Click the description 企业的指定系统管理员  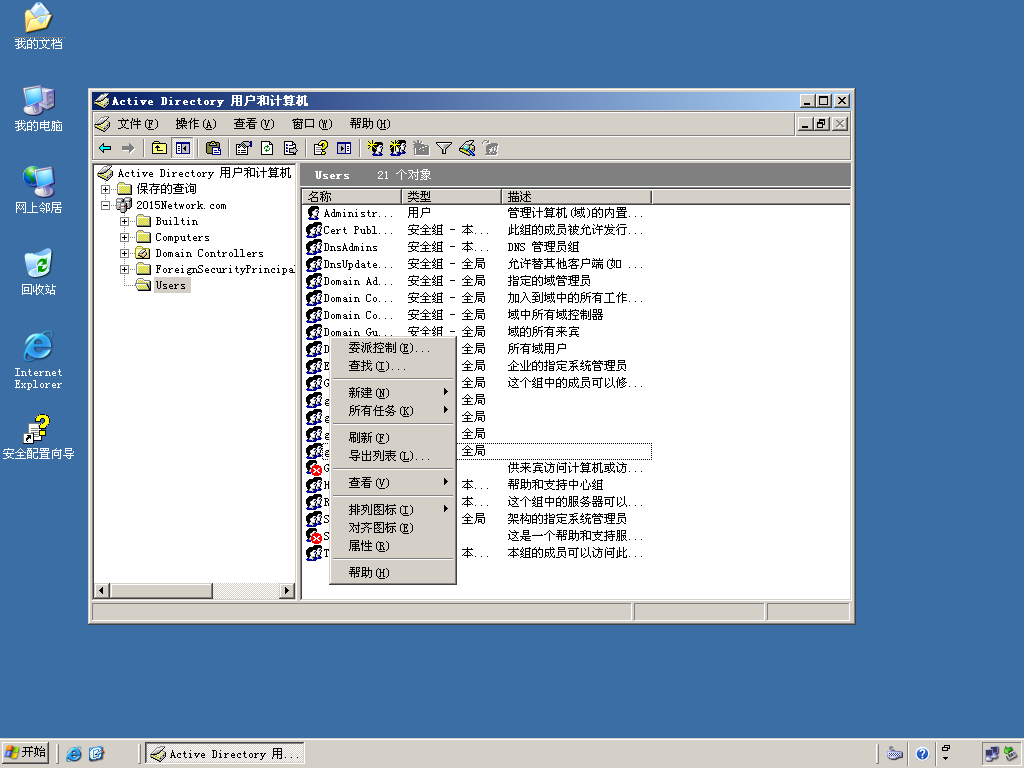pyautogui.click(x=567, y=366)
